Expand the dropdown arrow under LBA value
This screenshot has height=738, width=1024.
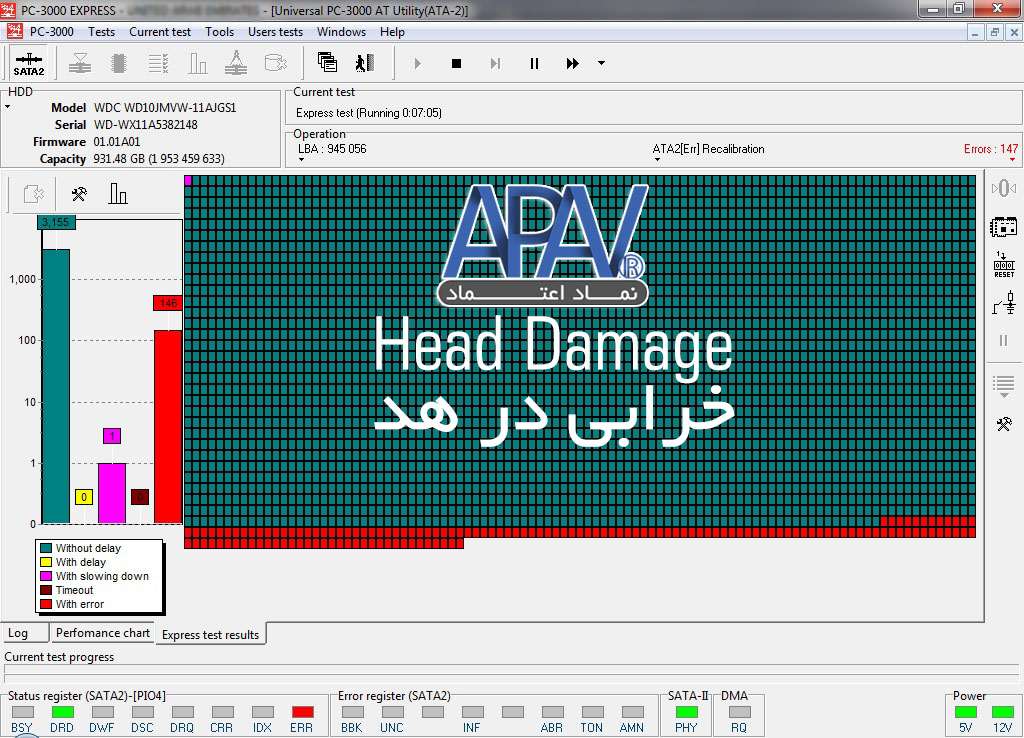301,159
